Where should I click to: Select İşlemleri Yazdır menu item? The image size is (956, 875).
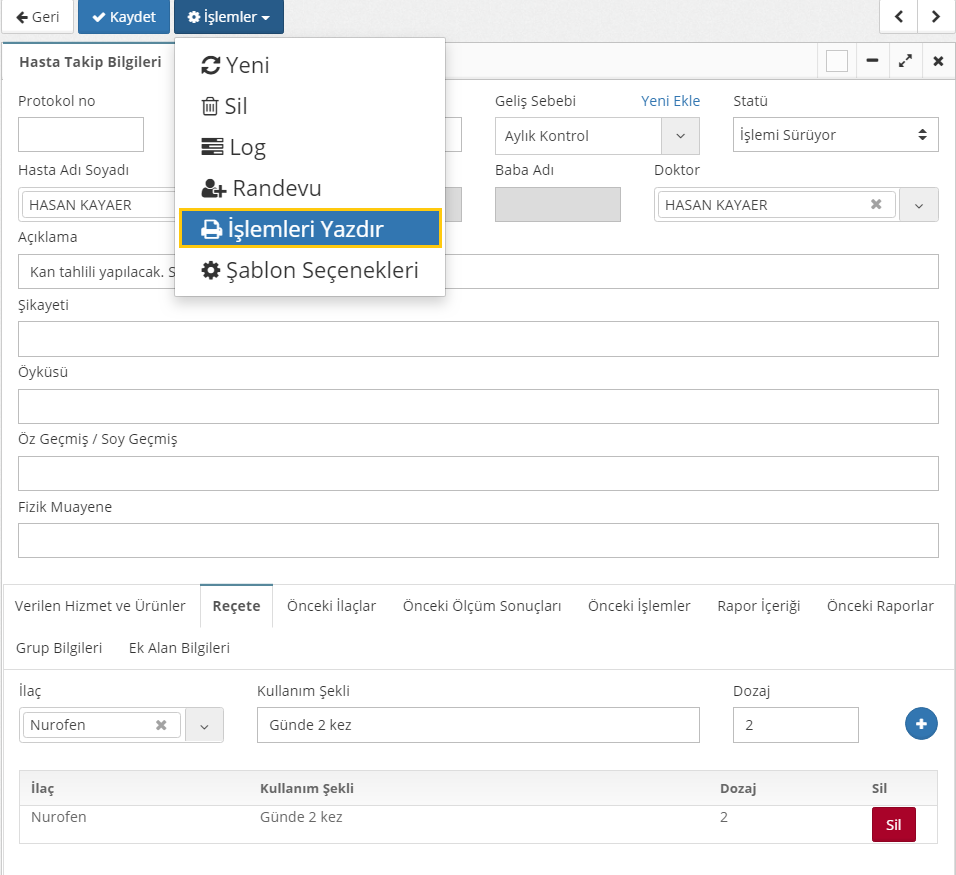[x=310, y=229]
